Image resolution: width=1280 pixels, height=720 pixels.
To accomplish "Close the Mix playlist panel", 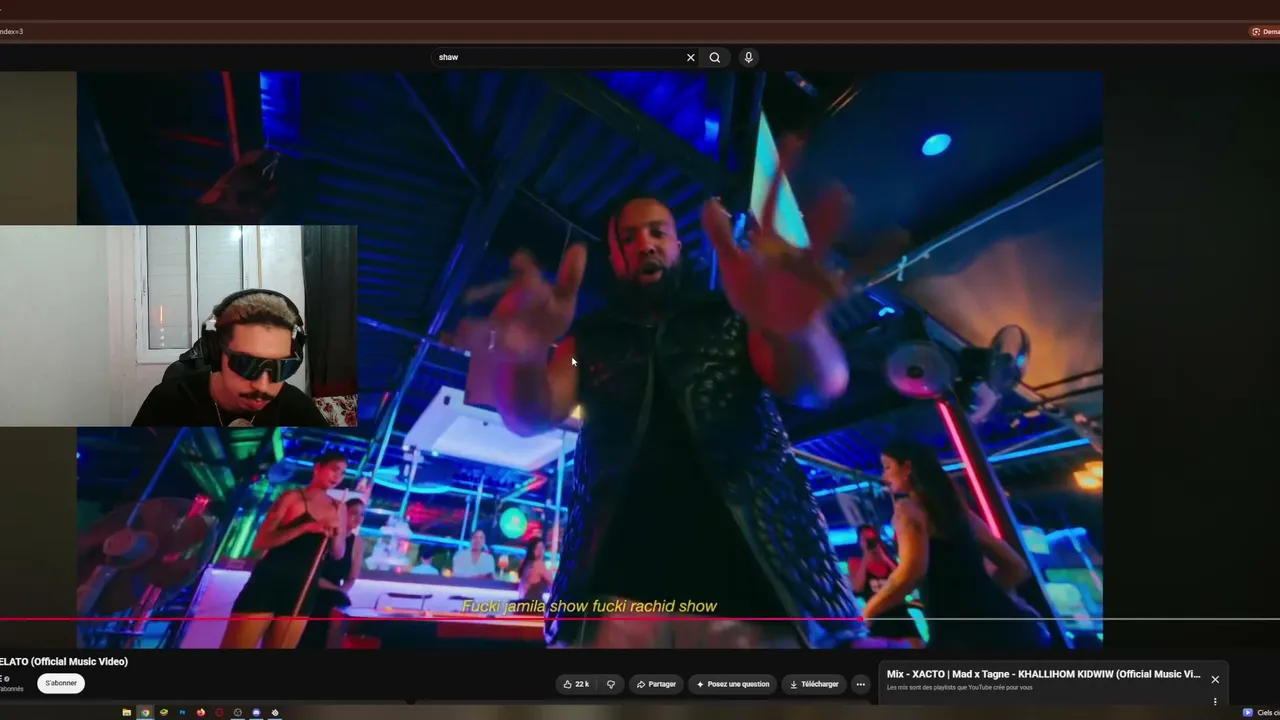I will coord(1215,679).
